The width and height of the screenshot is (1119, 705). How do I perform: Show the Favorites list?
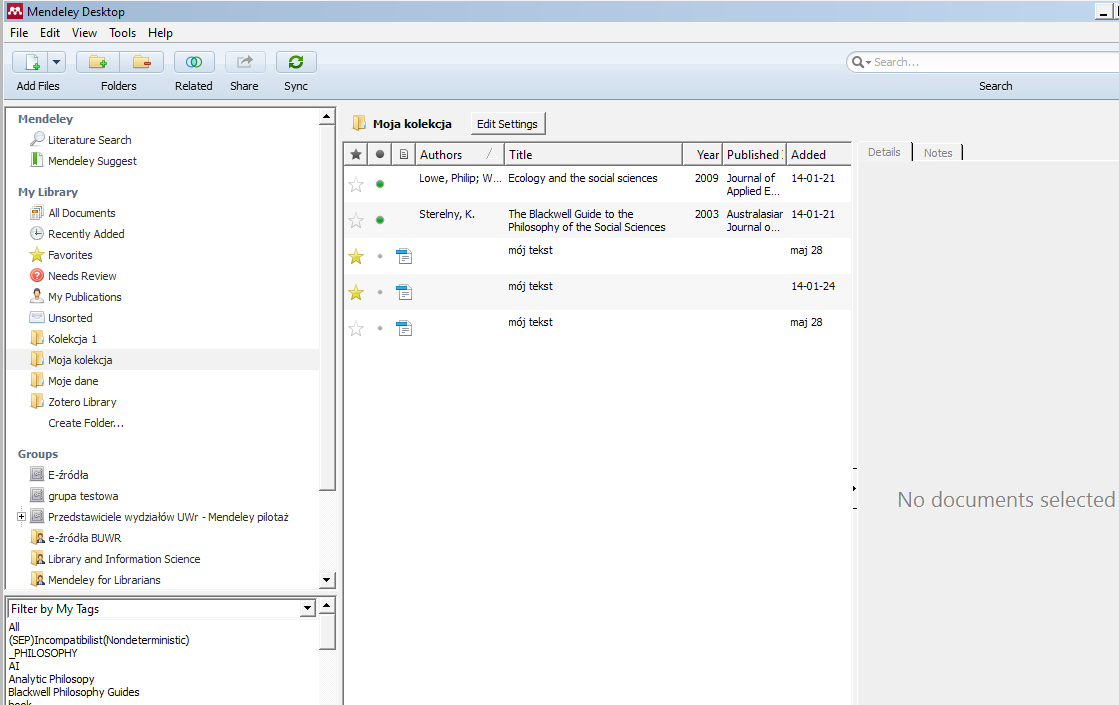[70, 255]
